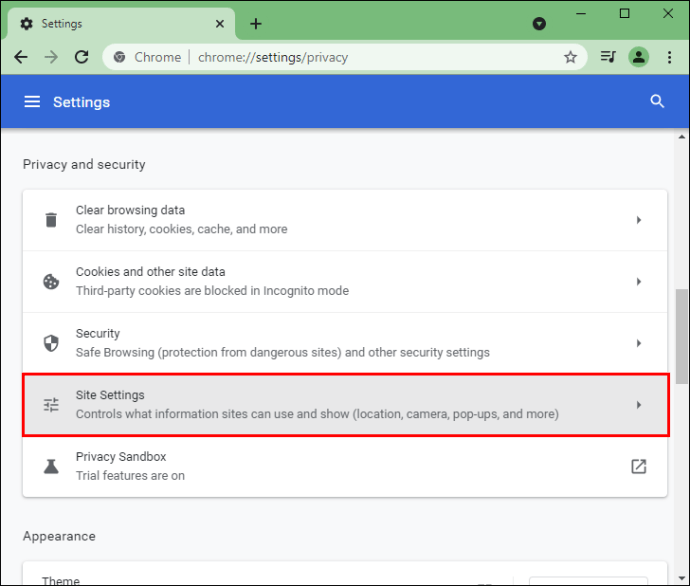Image resolution: width=690 pixels, height=586 pixels.
Task: Bookmark this page using the star icon
Action: pos(570,57)
